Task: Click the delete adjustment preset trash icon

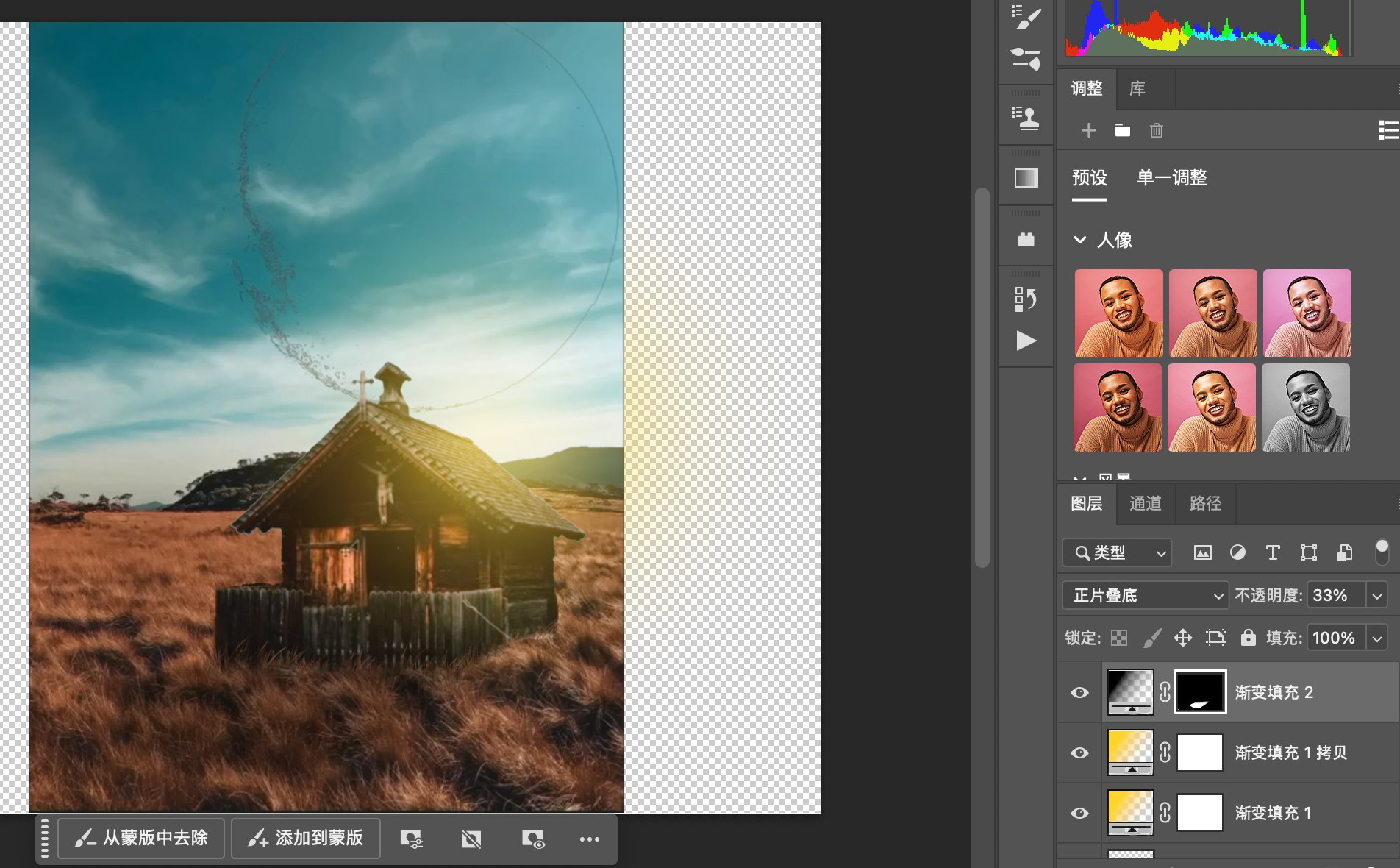Action: (1156, 130)
